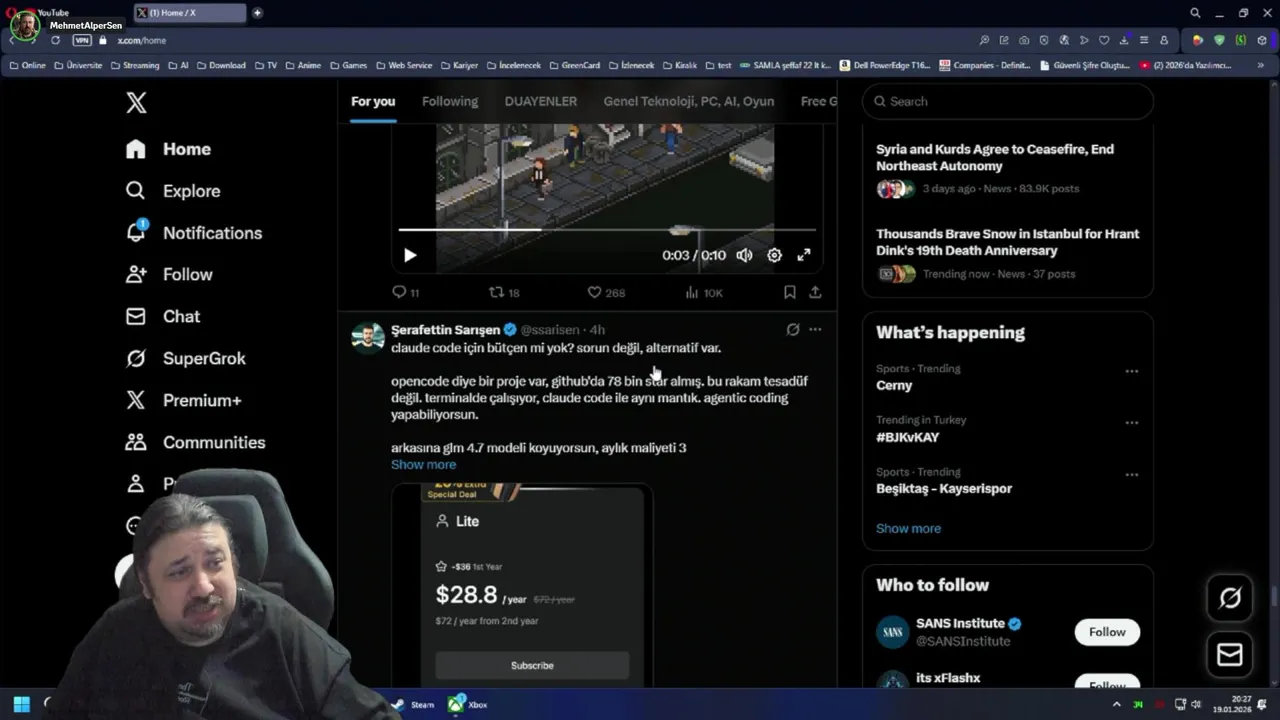Show hidden system tray icons
The image size is (1280, 720).
click(x=1117, y=704)
